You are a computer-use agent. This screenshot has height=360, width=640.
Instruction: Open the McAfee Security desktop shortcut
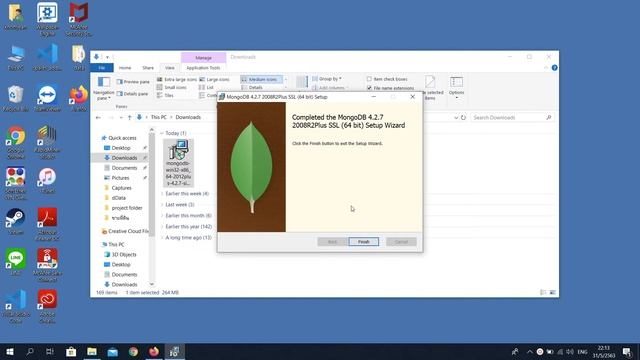point(79,19)
